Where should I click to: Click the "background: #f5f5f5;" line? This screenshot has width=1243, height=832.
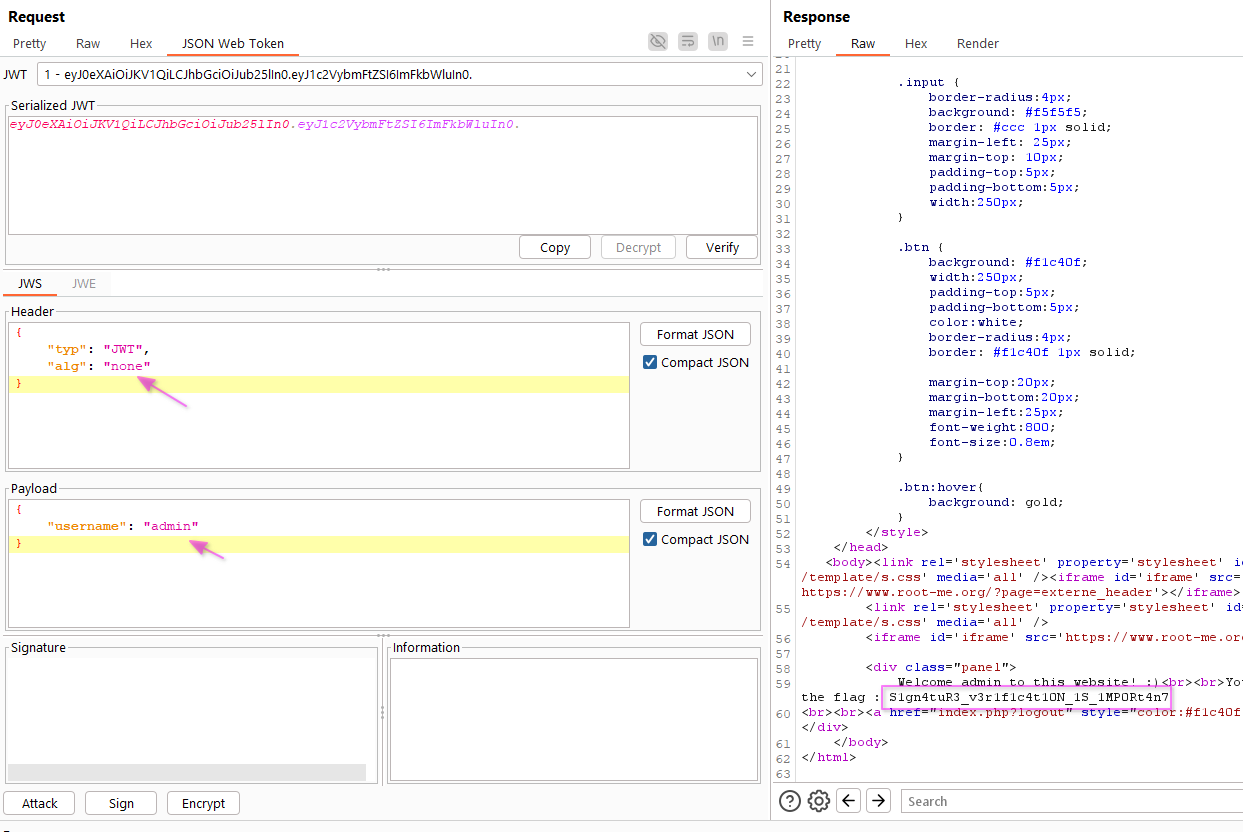click(1008, 112)
